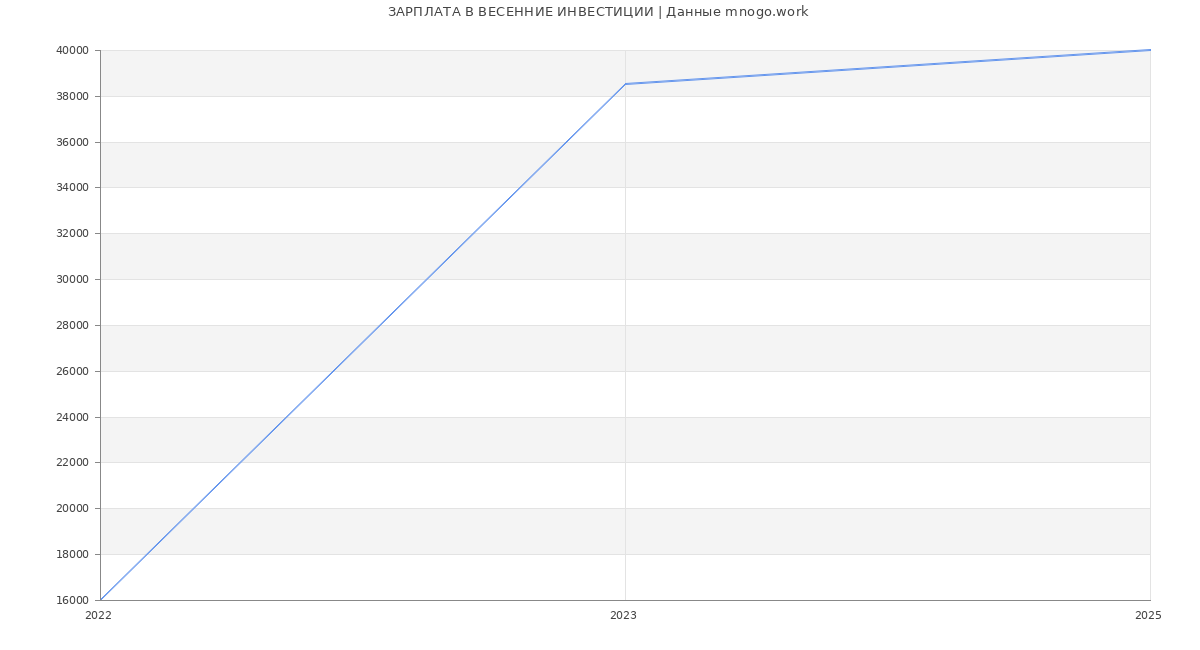This screenshot has width=1200, height=650.
Task: Click the 26000 y-axis label
Action: [x=72, y=371]
